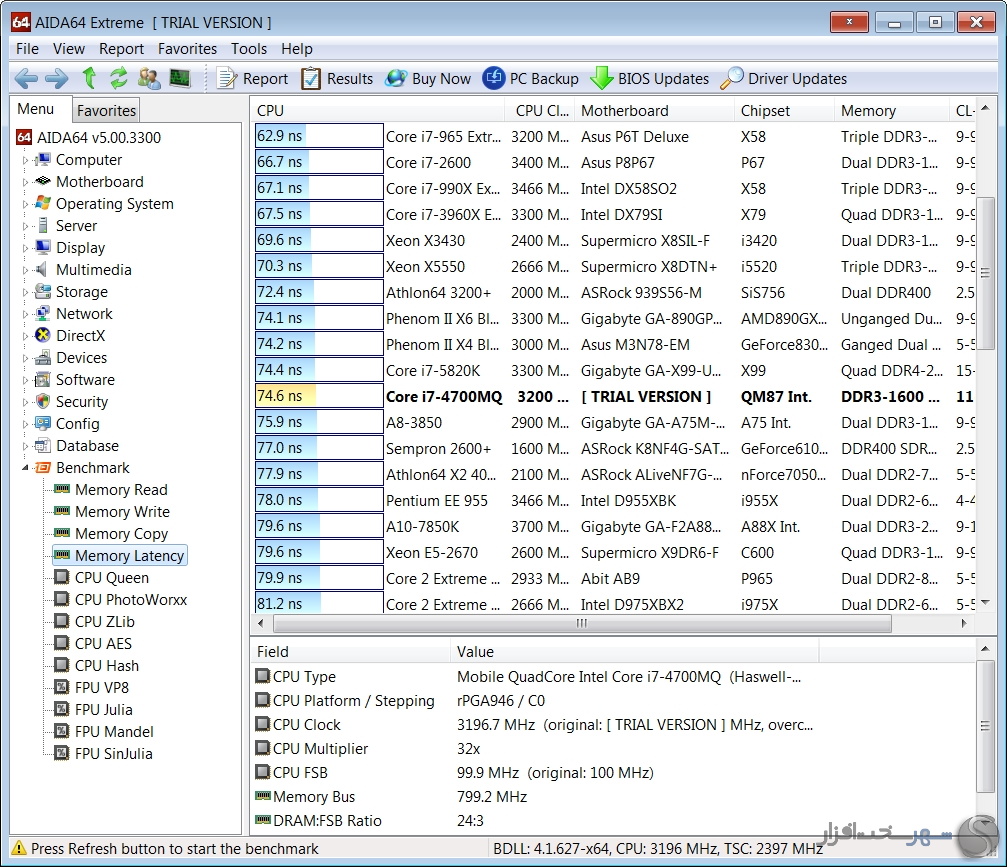Click the details pane vertical scrollbar thumb

pyautogui.click(x=985, y=726)
